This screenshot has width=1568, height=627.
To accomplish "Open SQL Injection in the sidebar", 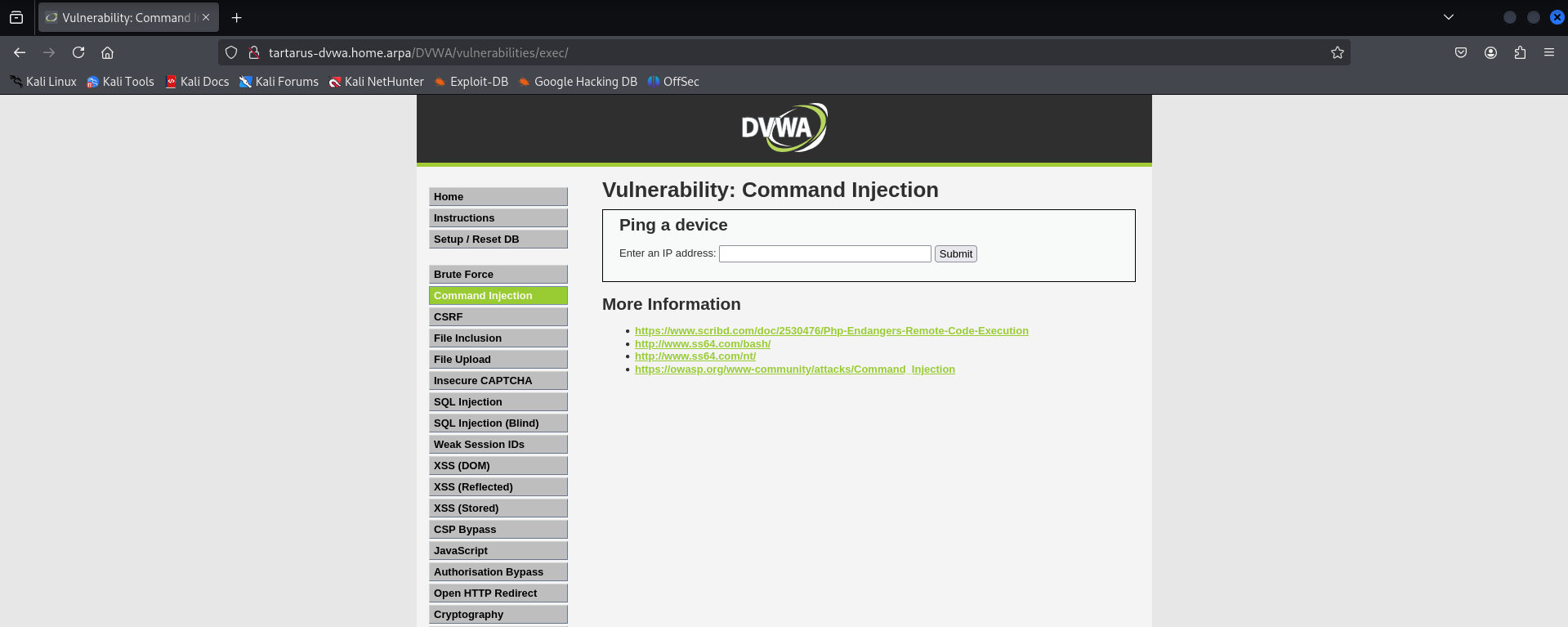I will coord(498,402).
